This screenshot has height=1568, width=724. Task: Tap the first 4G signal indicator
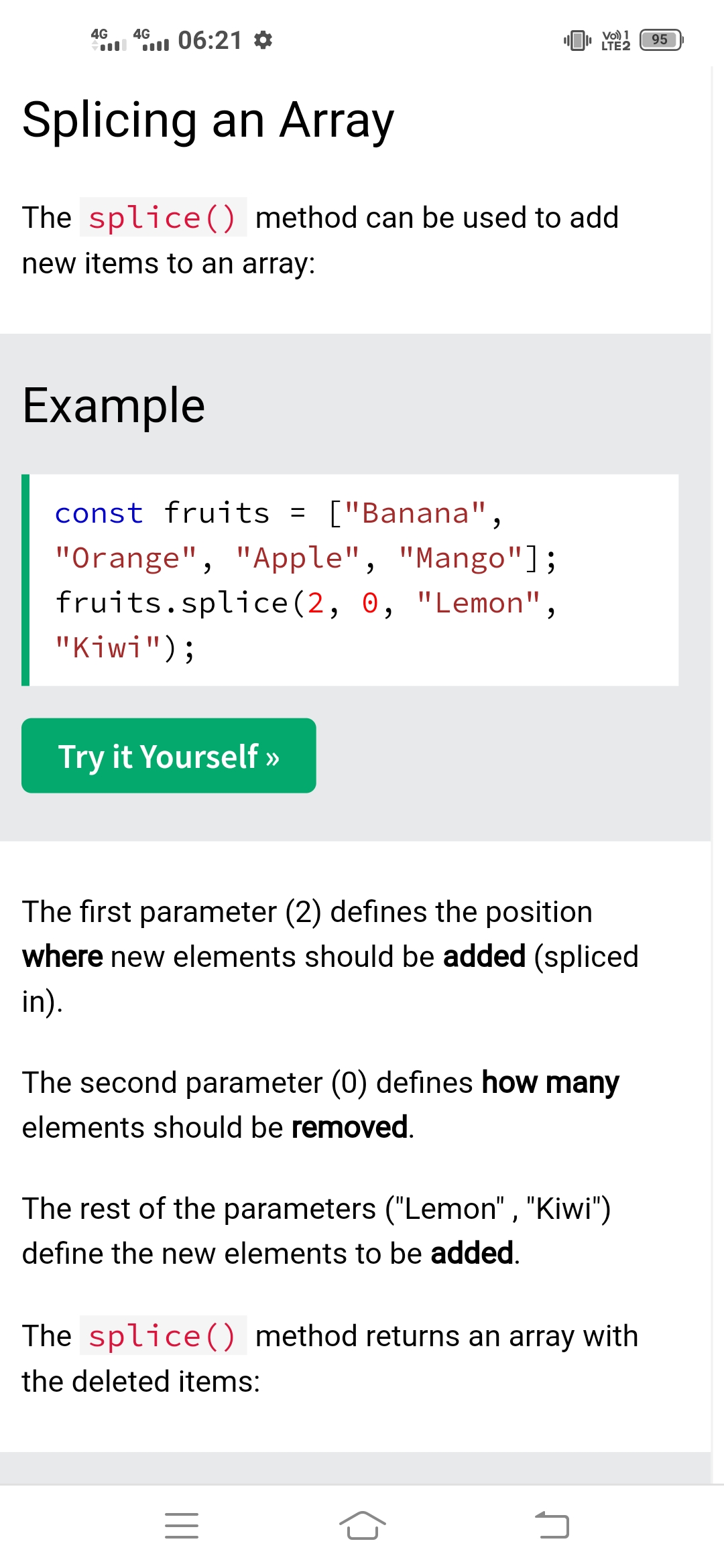109,40
